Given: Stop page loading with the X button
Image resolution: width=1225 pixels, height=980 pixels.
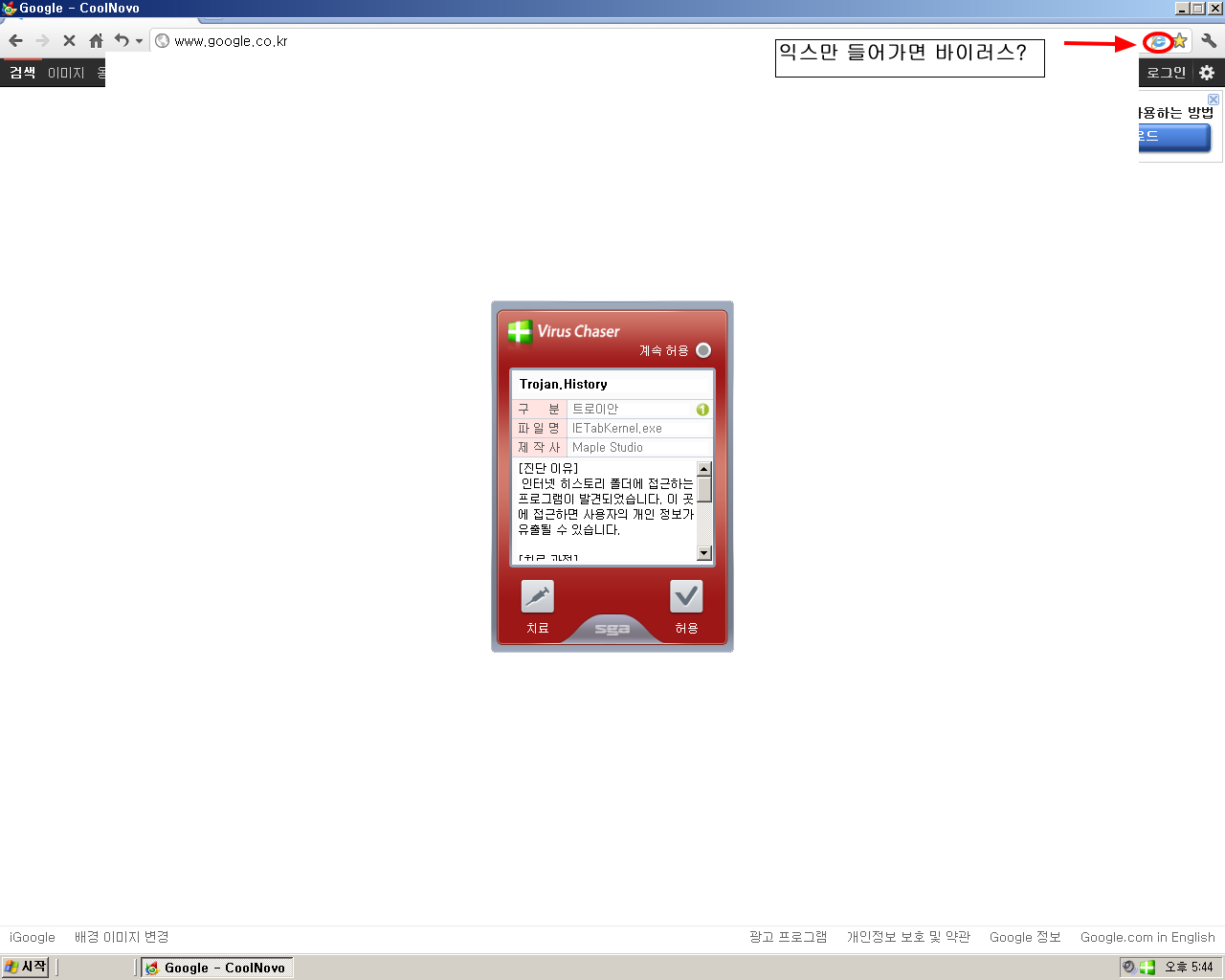Looking at the screenshot, I should pos(69,41).
